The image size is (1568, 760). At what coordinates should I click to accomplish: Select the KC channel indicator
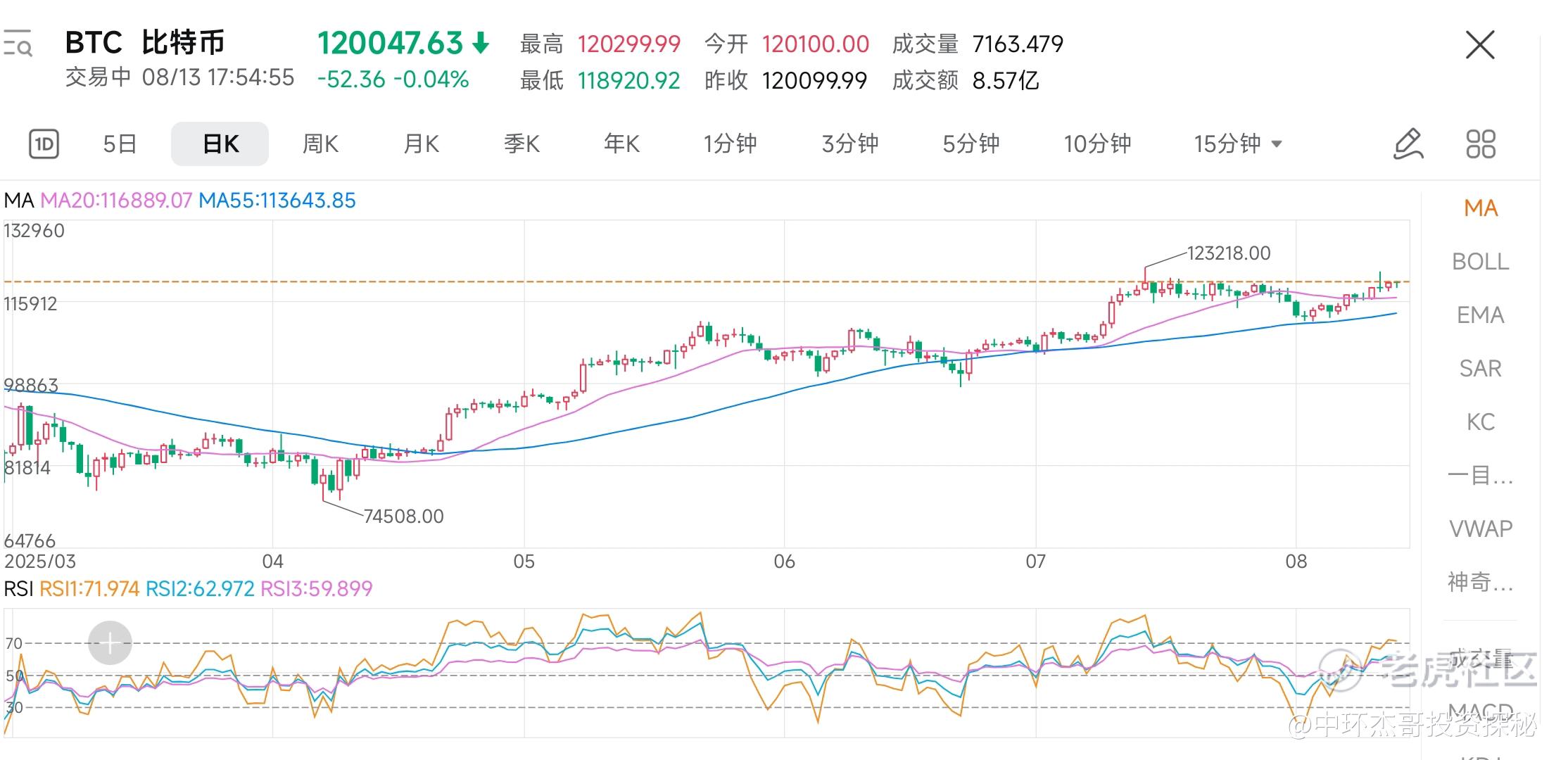[x=1480, y=422]
